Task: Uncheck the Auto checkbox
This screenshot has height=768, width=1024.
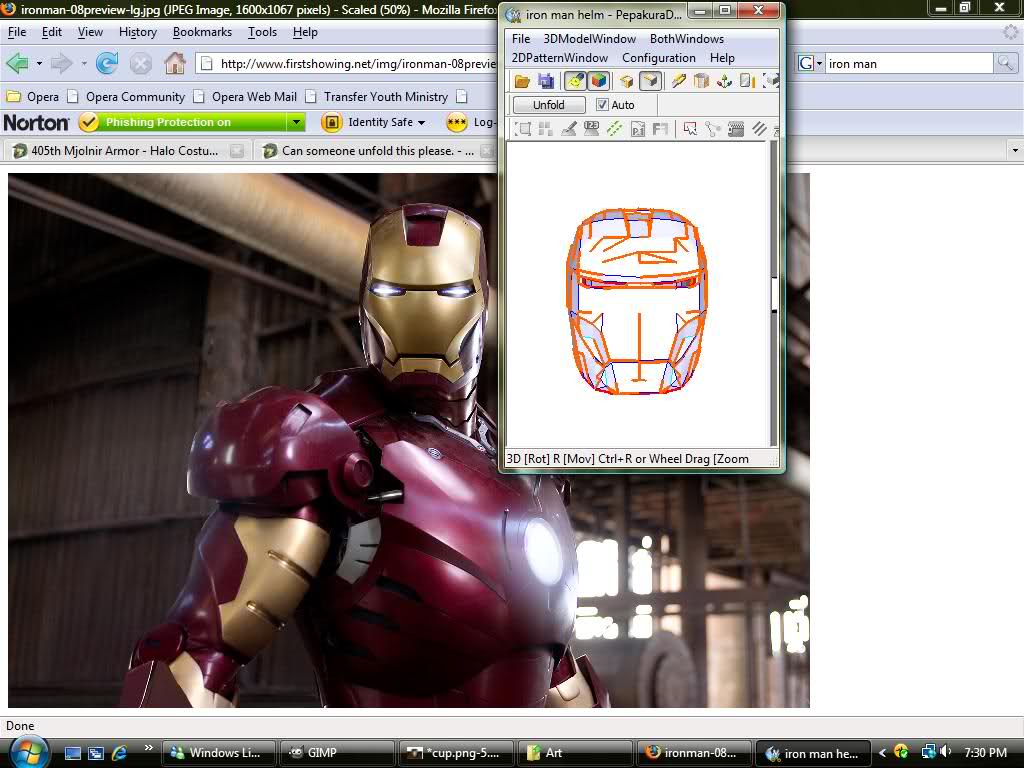Action: coord(602,104)
